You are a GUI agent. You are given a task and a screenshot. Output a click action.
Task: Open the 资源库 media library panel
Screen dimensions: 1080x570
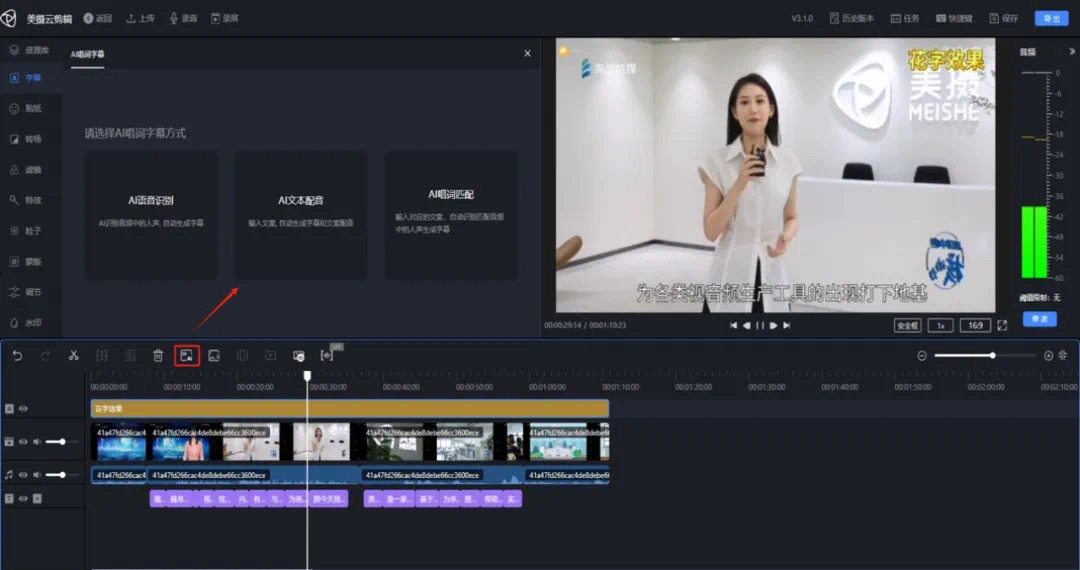[30, 50]
